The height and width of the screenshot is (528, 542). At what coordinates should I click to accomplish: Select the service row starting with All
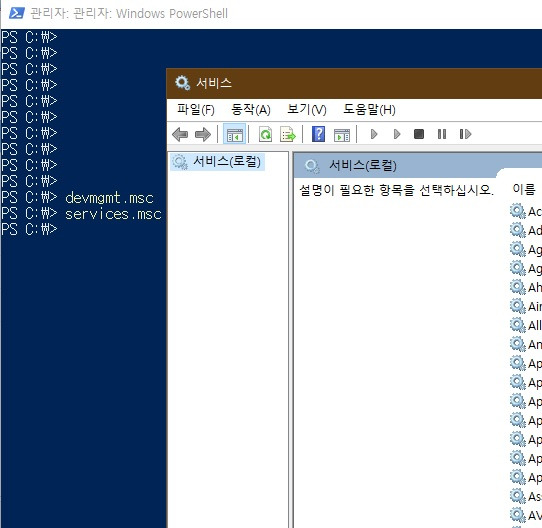coord(526,325)
